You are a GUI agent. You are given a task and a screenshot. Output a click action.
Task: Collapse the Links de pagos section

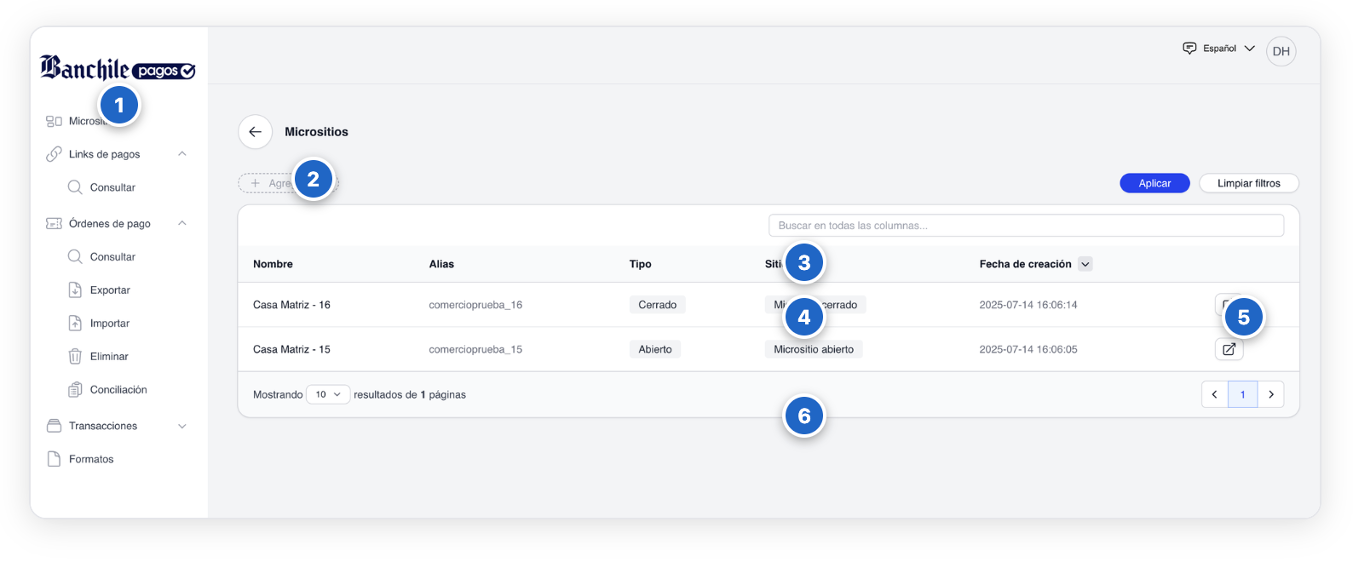[182, 154]
